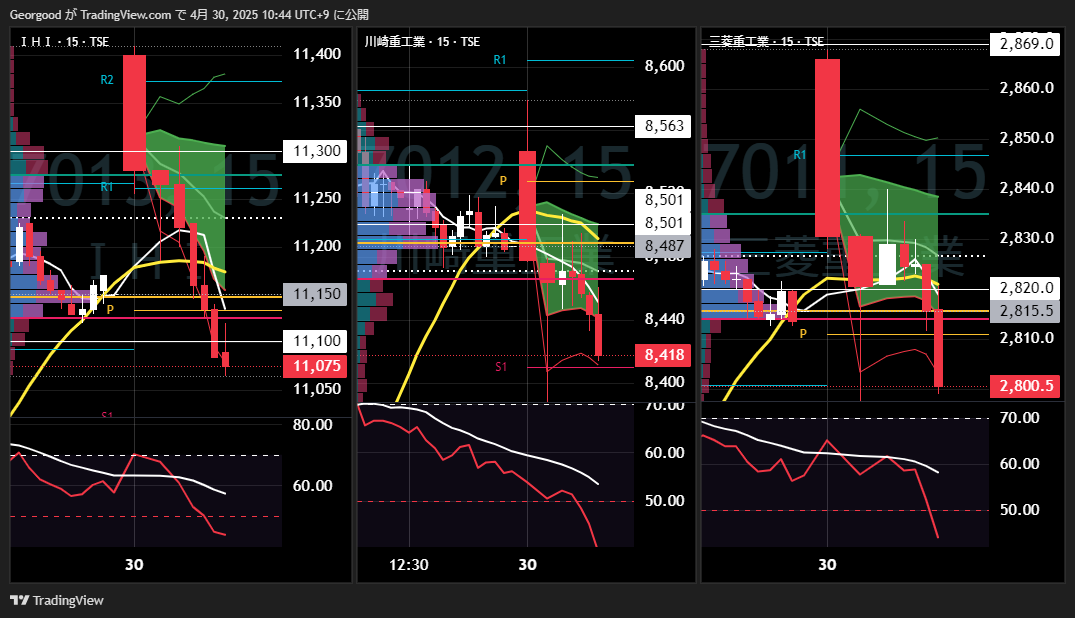Click the gray 11,150 price tag
1075x618 pixels.
tap(315, 294)
